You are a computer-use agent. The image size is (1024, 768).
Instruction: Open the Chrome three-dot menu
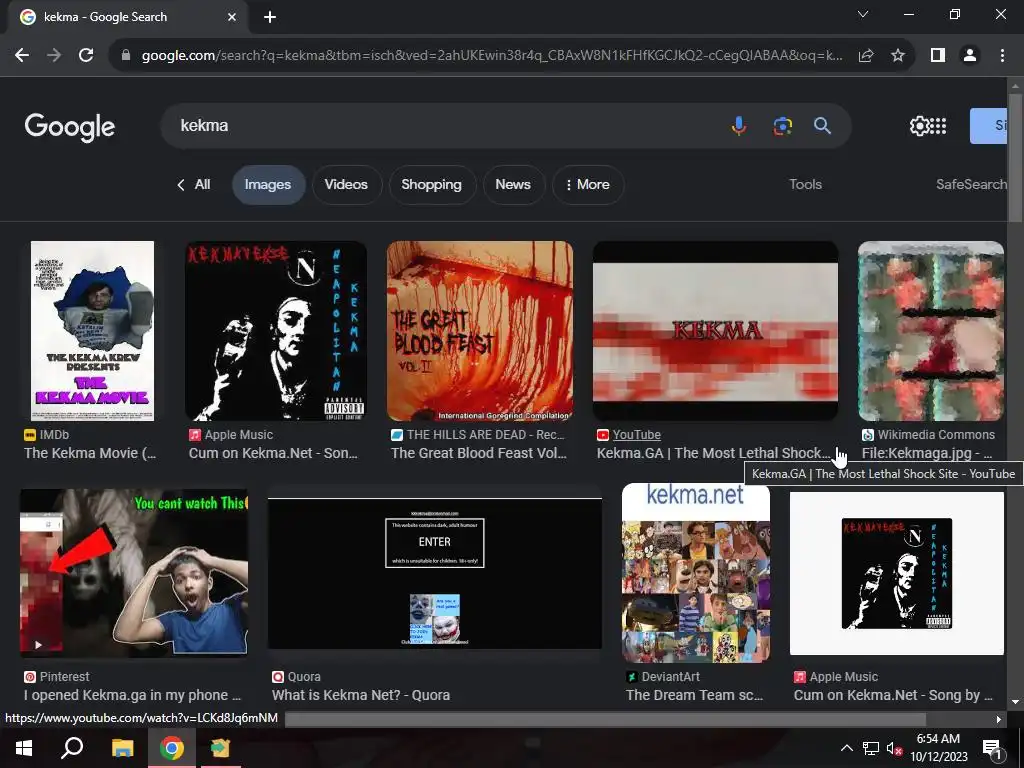coord(1002,56)
